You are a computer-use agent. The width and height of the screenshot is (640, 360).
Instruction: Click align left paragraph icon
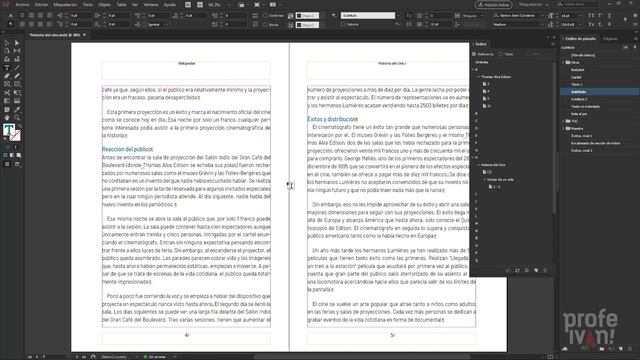click(22, 16)
